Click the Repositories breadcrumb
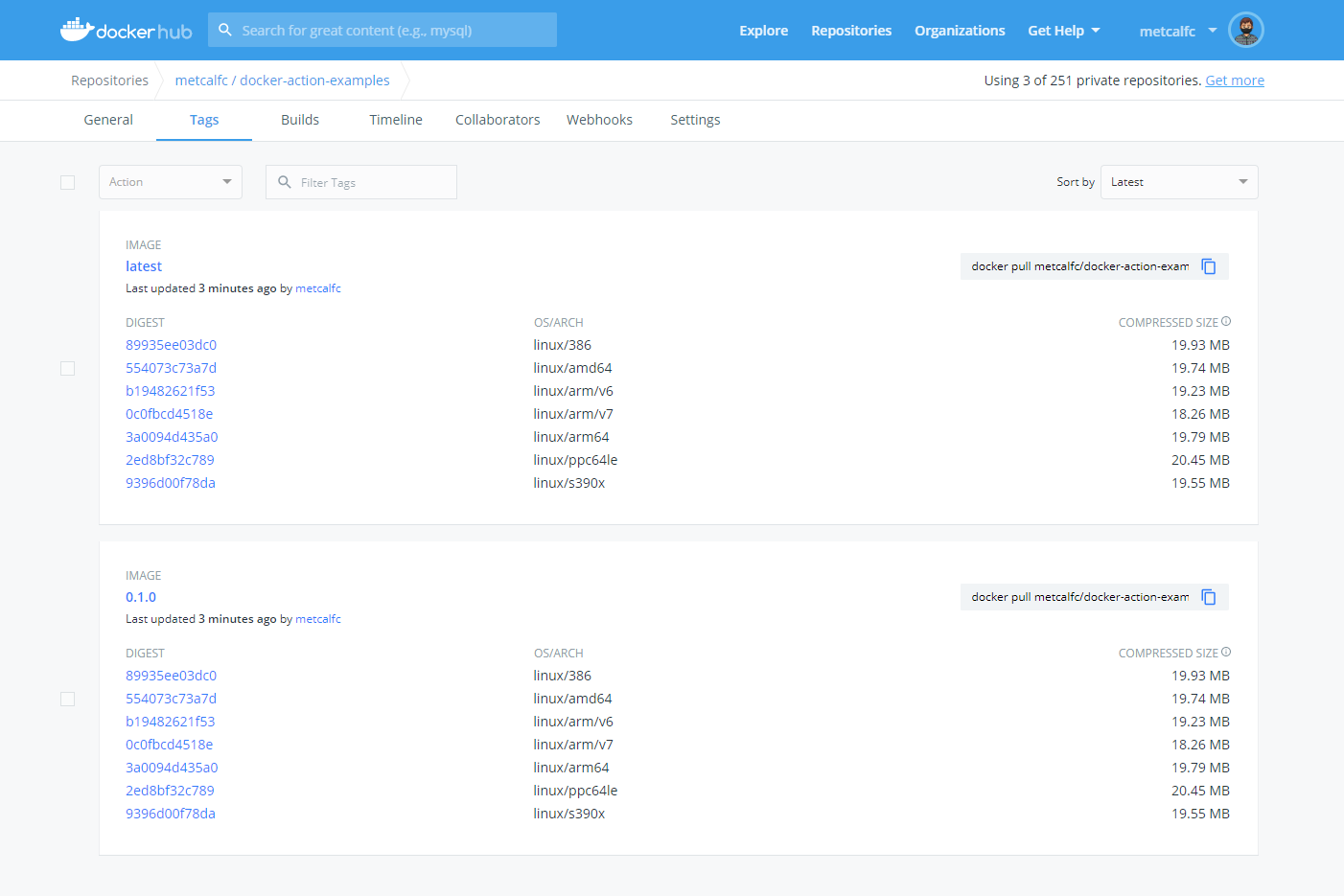The image size is (1344, 896). point(109,80)
